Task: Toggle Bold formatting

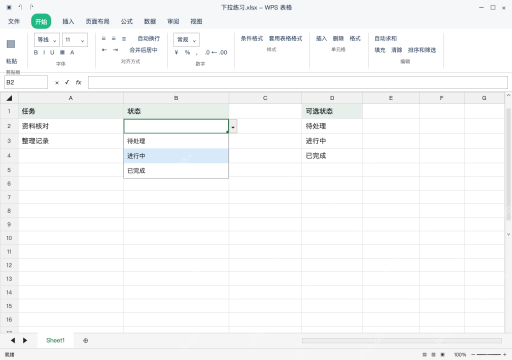Action: click(36, 52)
